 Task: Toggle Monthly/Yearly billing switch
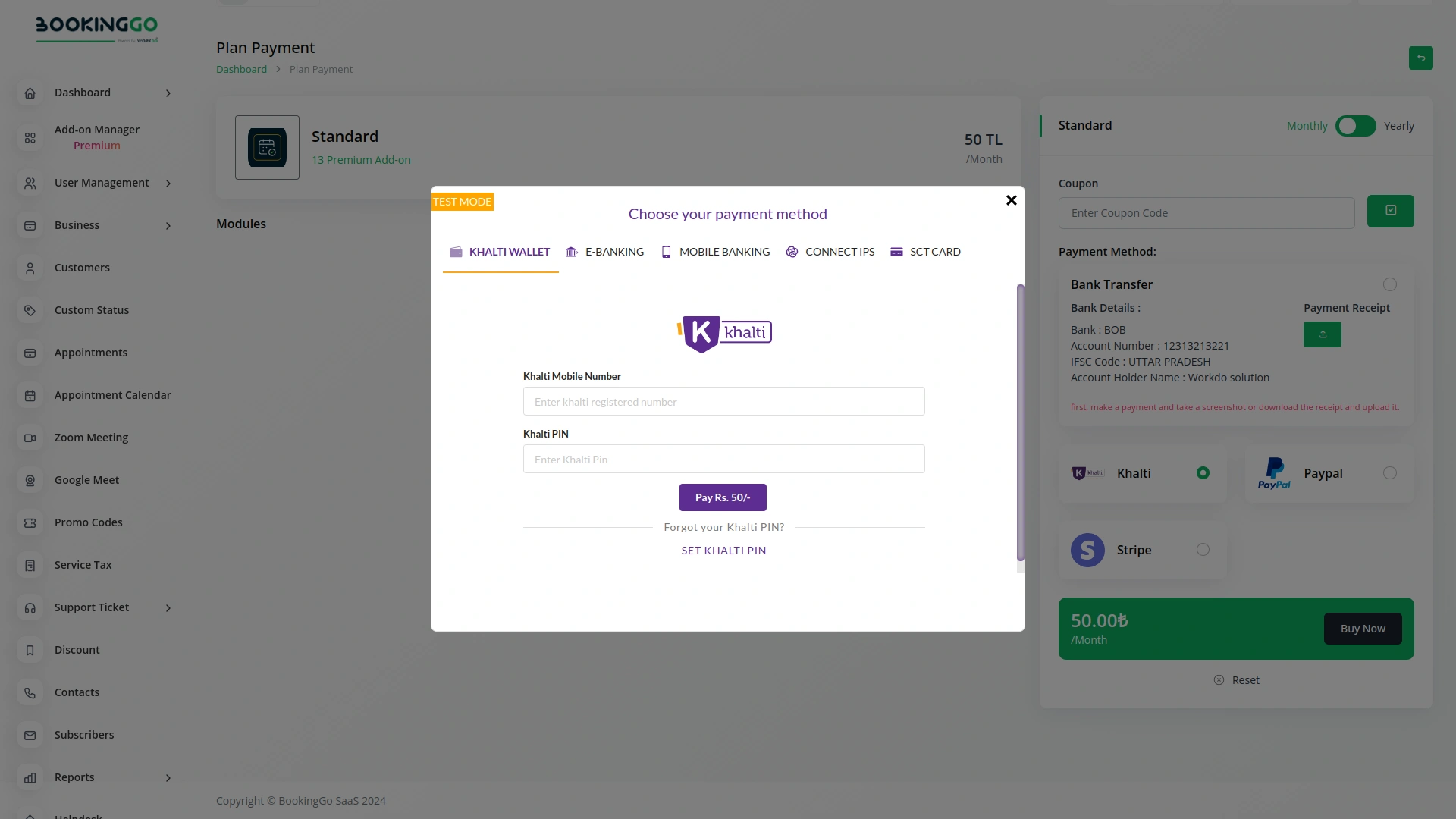pos(1355,126)
